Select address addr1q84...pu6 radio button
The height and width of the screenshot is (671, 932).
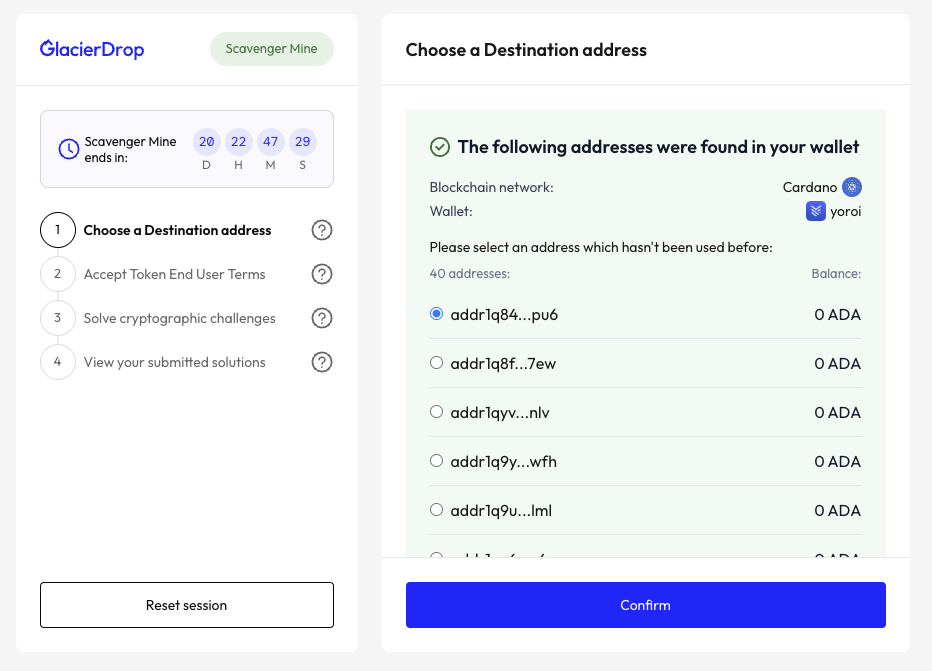click(x=436, y=314)
